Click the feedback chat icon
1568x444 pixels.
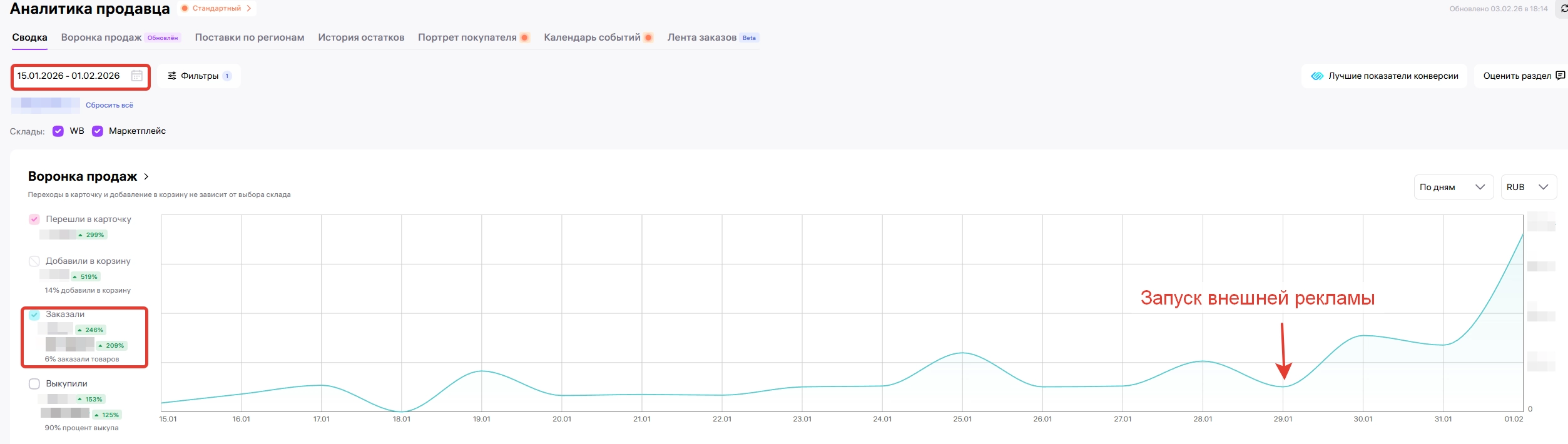pyautogui.click(x=1560, y=76)
